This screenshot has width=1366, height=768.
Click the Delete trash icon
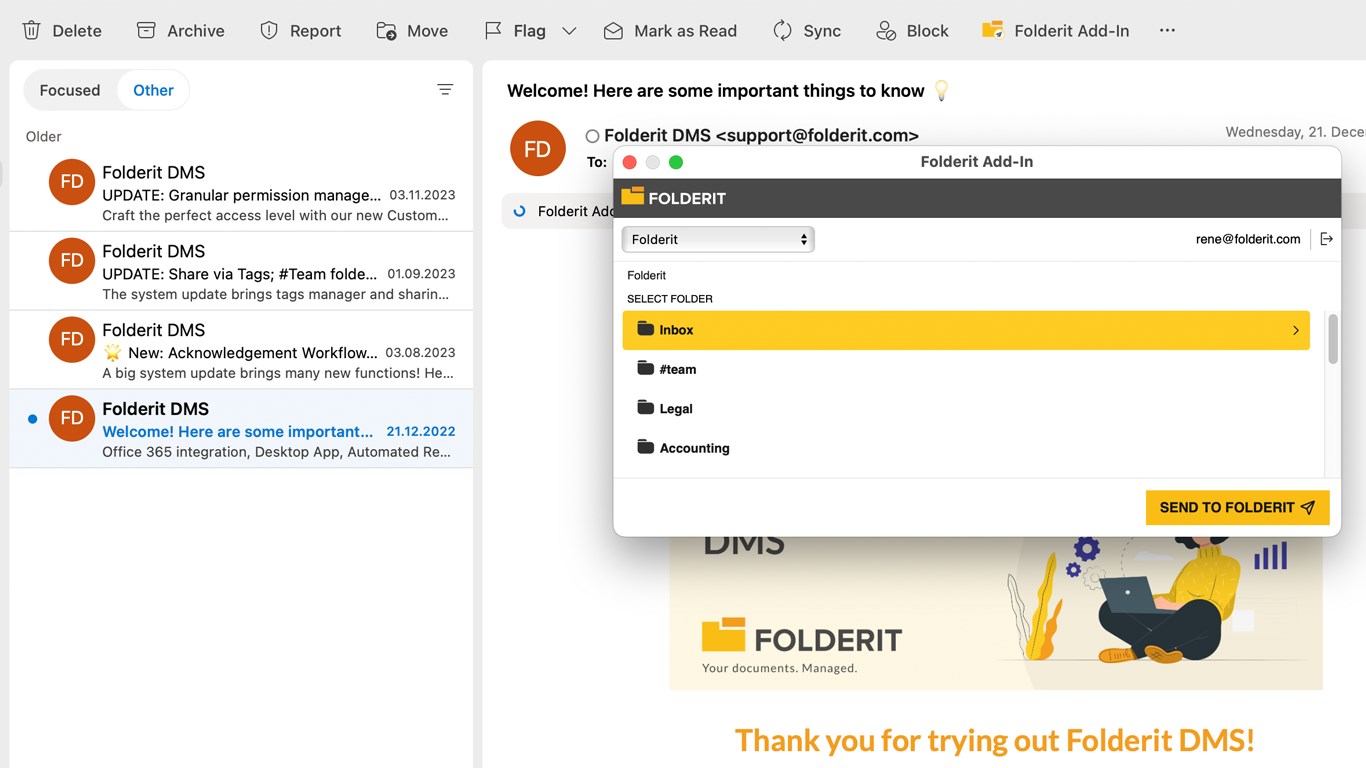coord(32,31)
